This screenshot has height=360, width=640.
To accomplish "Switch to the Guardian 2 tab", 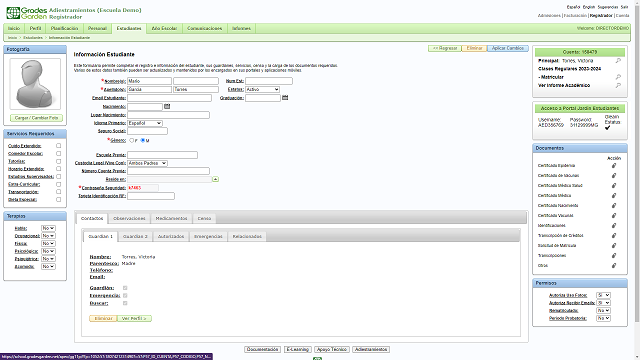I will (x=136, y=236).
